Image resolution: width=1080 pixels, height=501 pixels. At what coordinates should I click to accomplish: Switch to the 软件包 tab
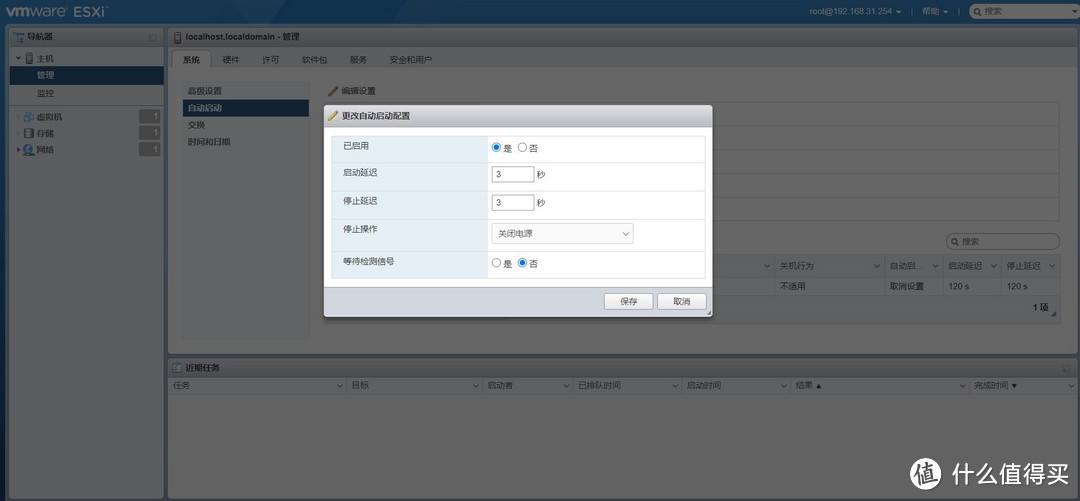tap(314, 60)
